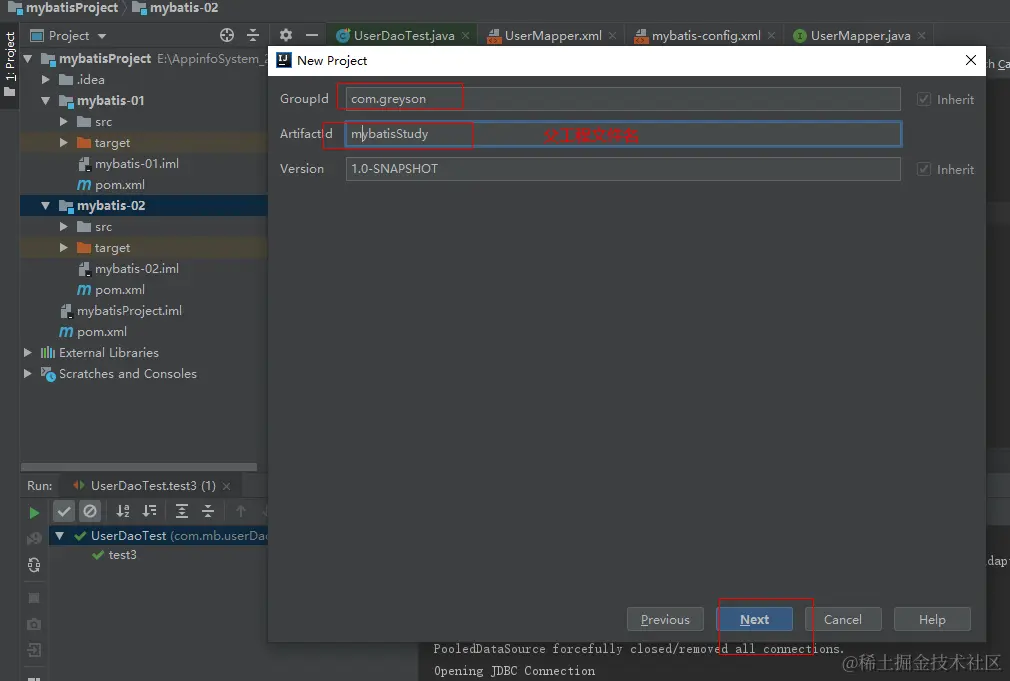Image resolution: width=1010 pixels, height=681 pixels.
Task: Close the New Project dialog
Action: coord(971,60)
